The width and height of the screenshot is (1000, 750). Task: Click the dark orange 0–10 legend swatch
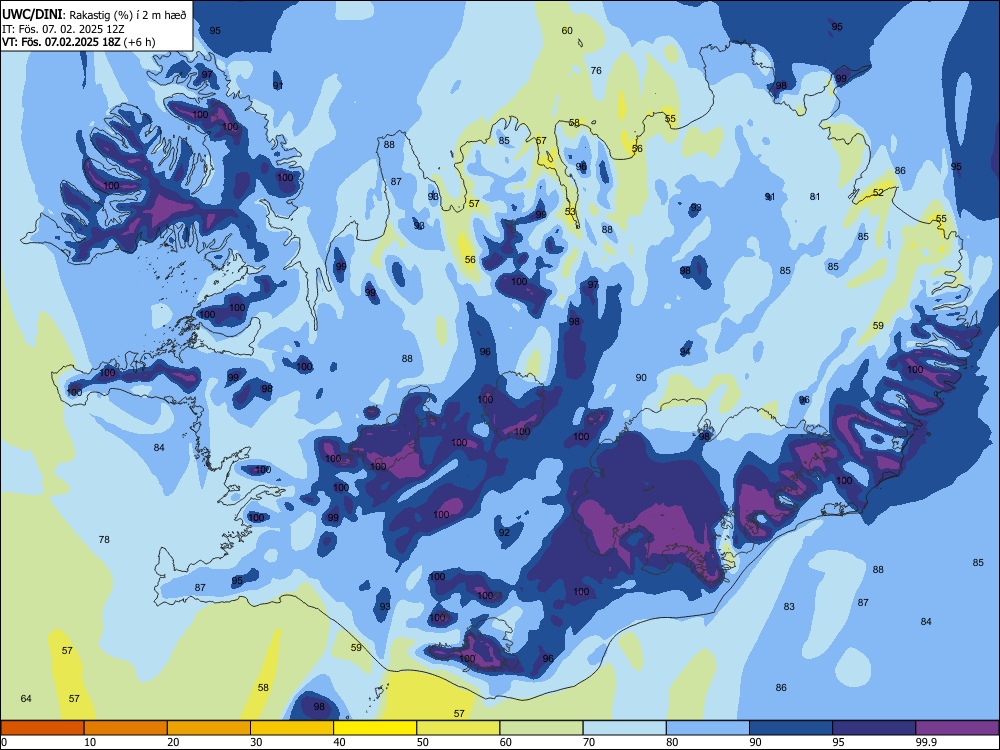42,728
